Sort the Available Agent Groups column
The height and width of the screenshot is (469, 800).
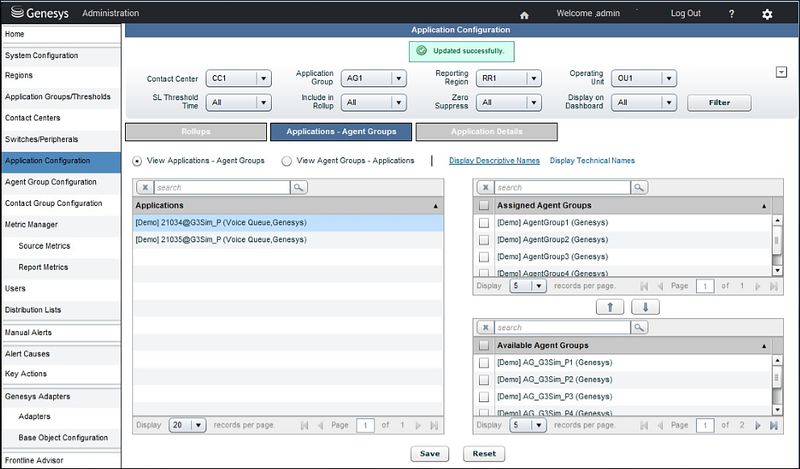(764, 345)
